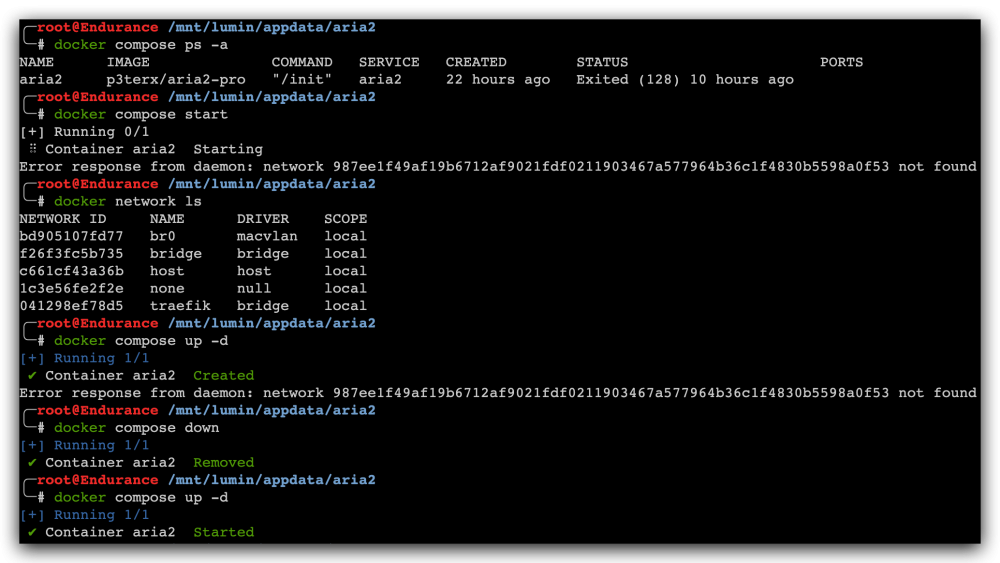Click network ID f26f3fc5b735

coord(71,254)
